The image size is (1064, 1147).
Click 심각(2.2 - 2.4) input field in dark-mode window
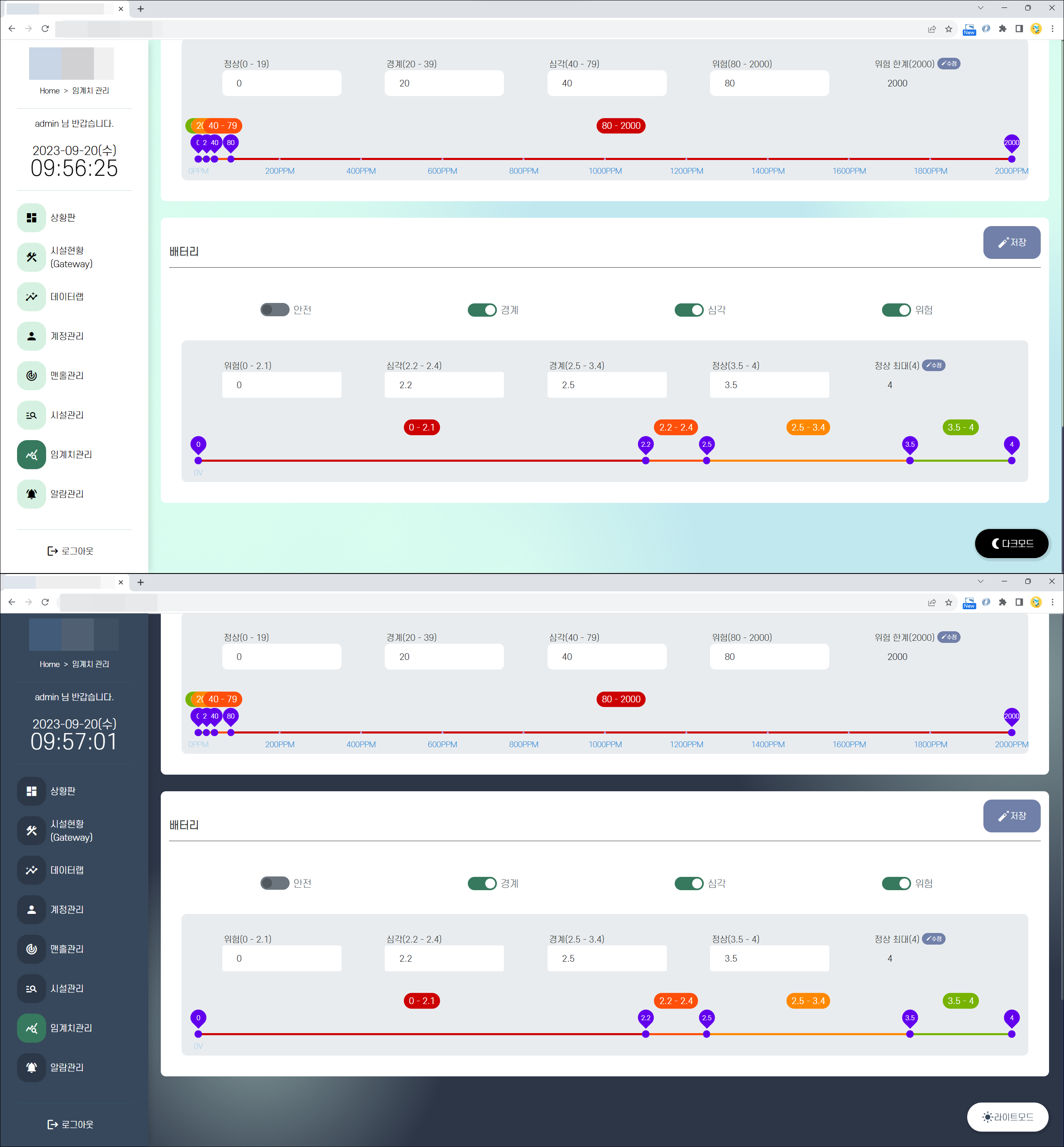pos(444,958)
